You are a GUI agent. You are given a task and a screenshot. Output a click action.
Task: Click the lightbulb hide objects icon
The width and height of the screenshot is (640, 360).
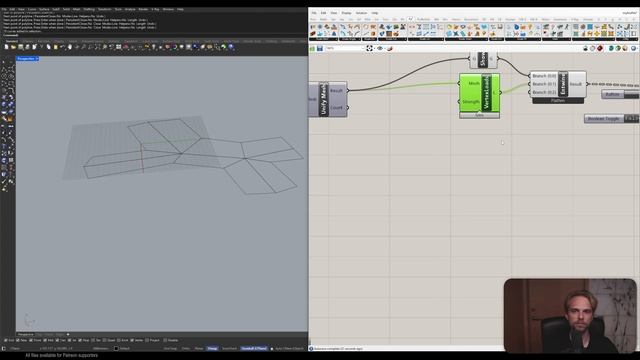coord(154,47)
